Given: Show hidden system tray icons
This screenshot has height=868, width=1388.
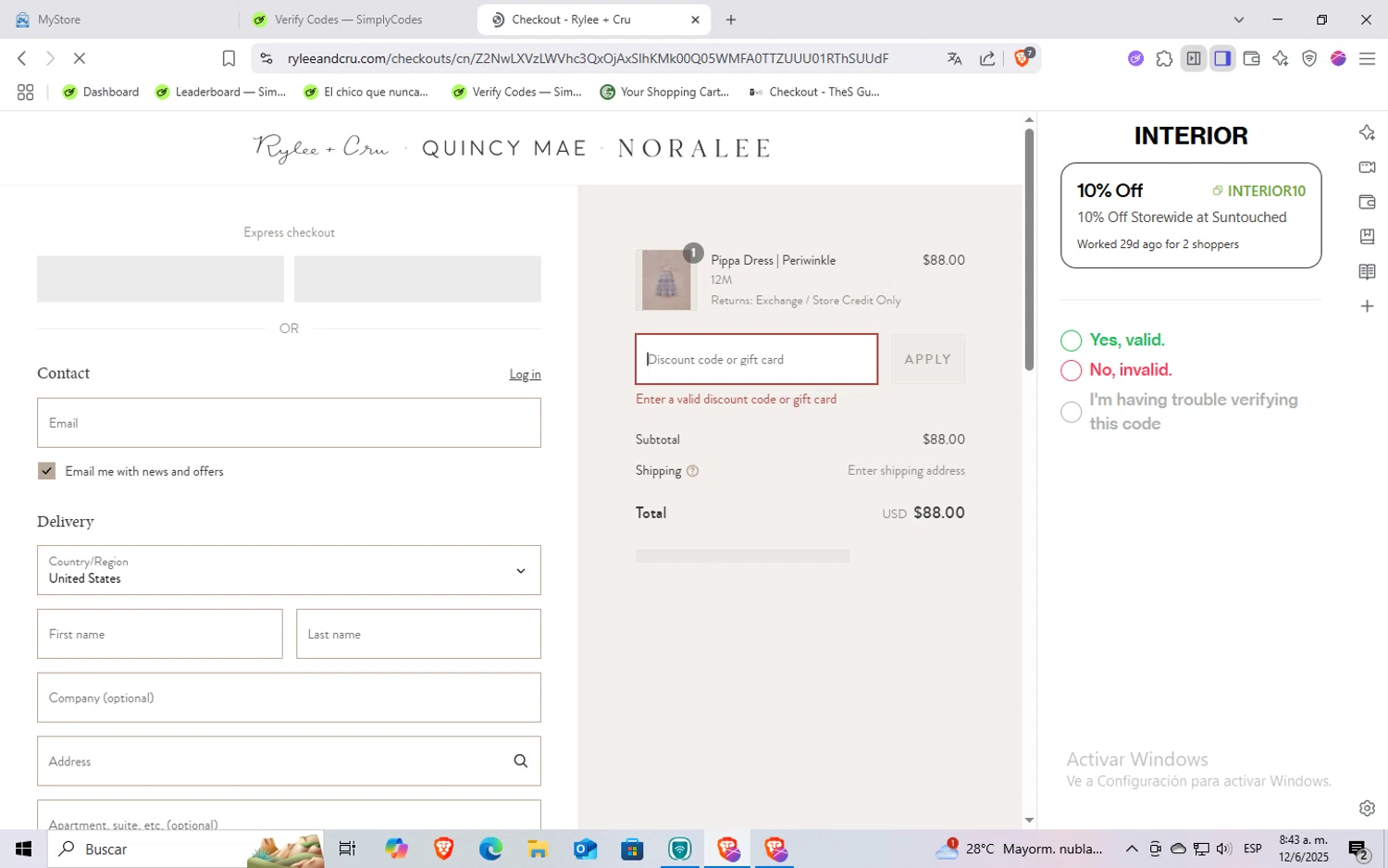Looking at the screenshot, I should pyautogui.click(x=1132, y=849).
